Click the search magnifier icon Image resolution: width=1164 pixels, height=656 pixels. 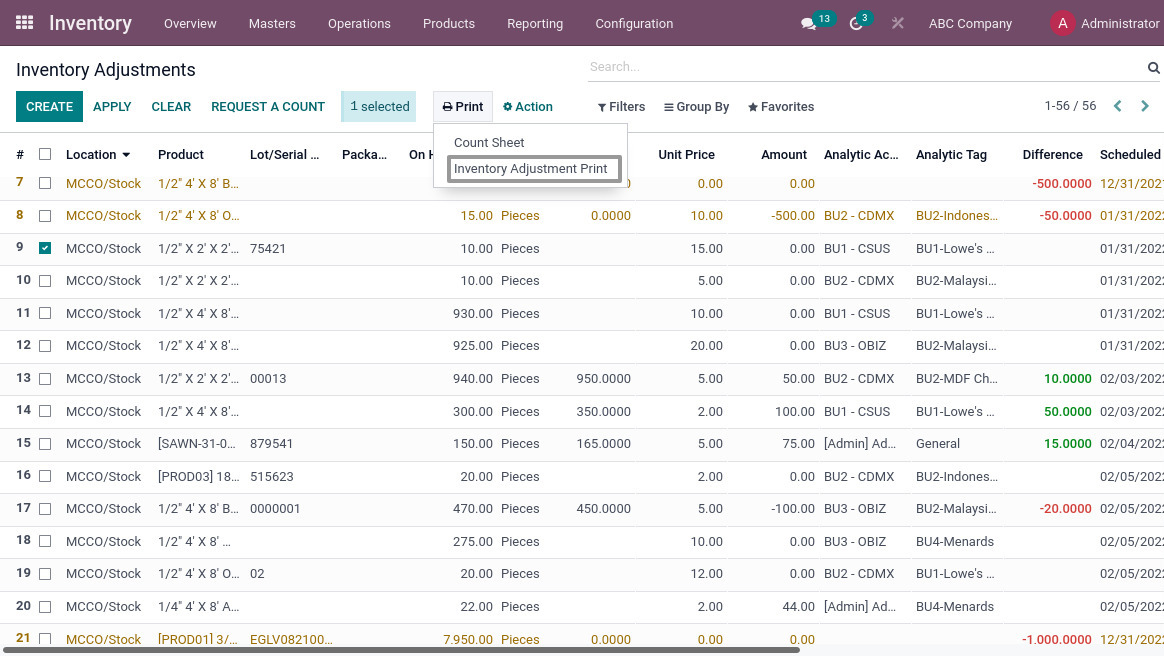[x=1153, y=67]
